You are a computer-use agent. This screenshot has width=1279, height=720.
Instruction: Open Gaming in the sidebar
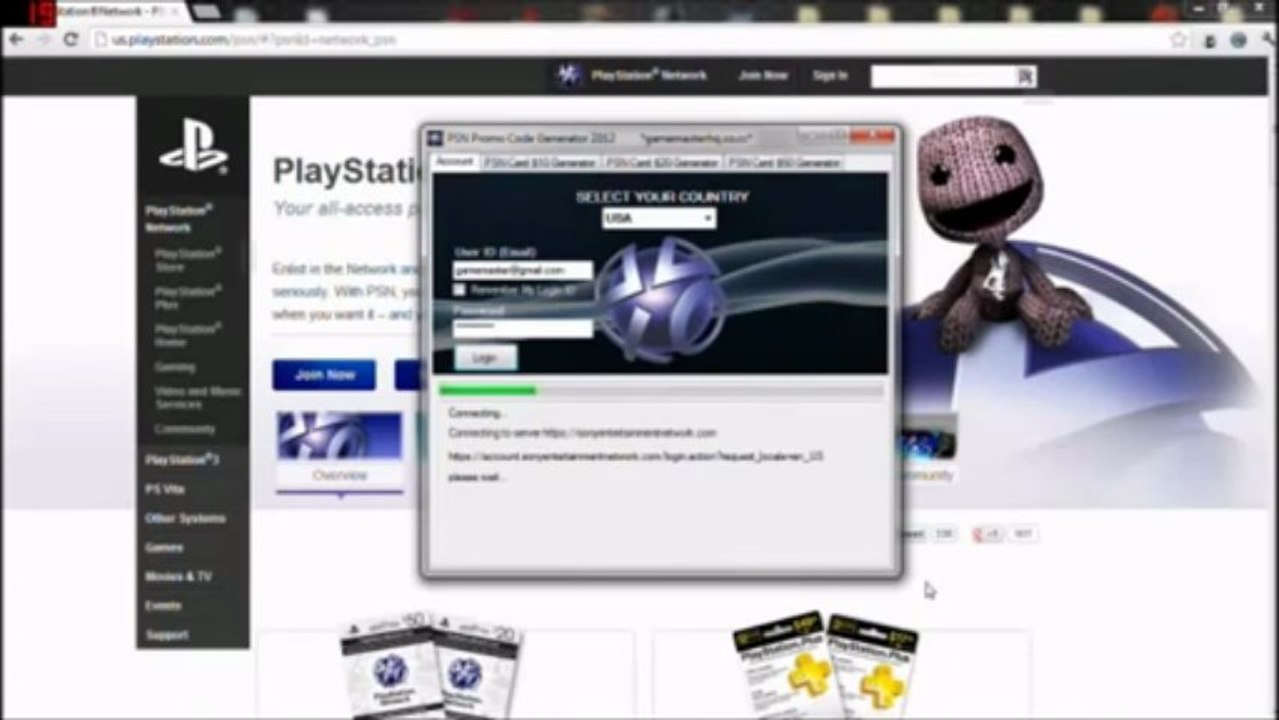tap(174, 367)
